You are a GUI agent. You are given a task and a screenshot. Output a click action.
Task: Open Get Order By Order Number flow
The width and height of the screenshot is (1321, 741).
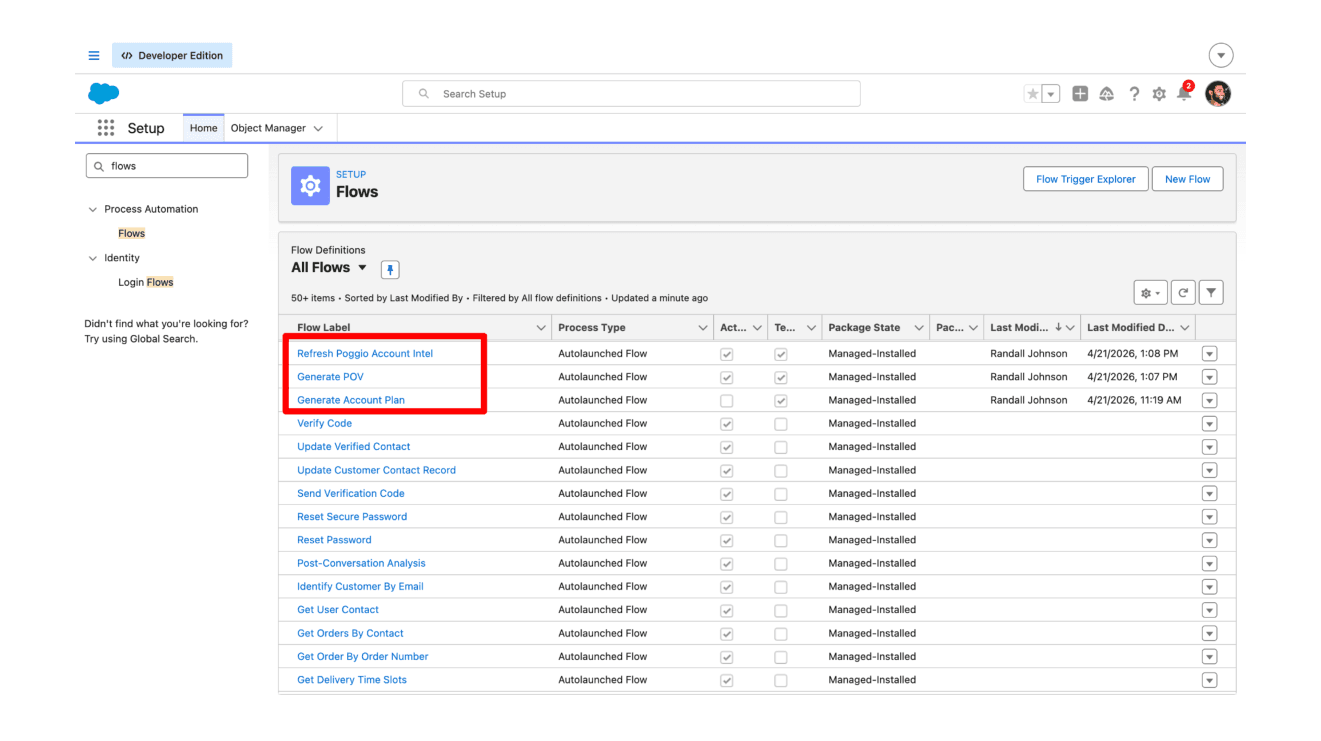pos(363,657)
